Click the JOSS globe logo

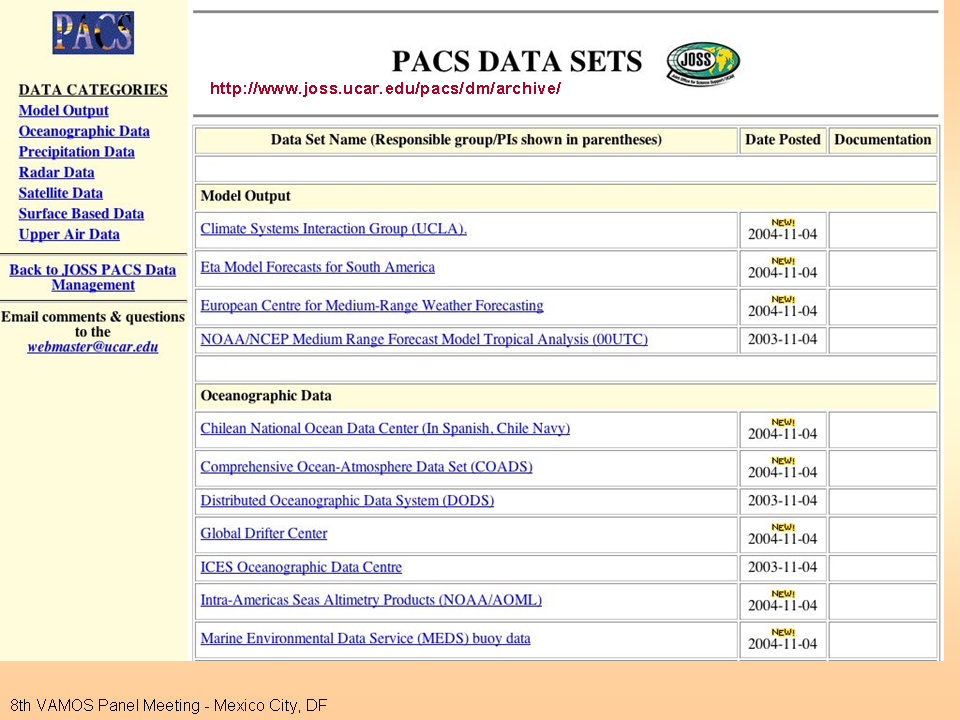point(703,63)
